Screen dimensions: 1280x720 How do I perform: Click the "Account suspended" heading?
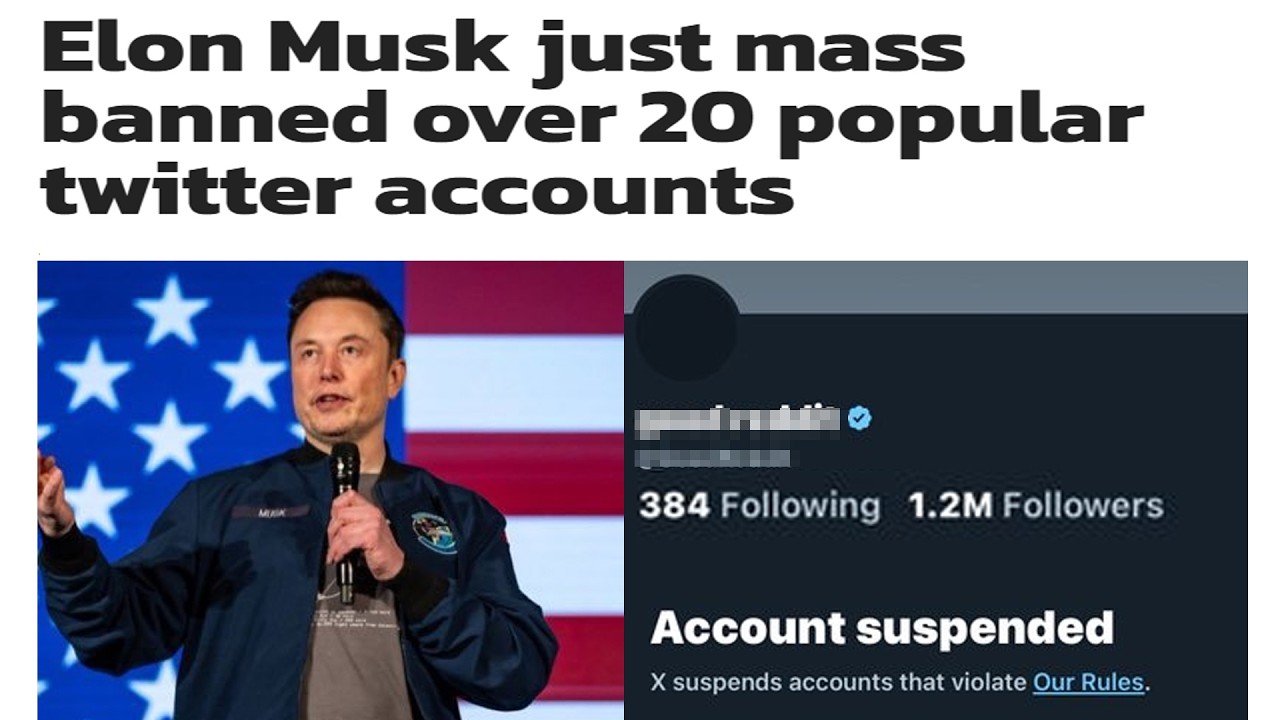pyautogui.click(x=881, y=628)
